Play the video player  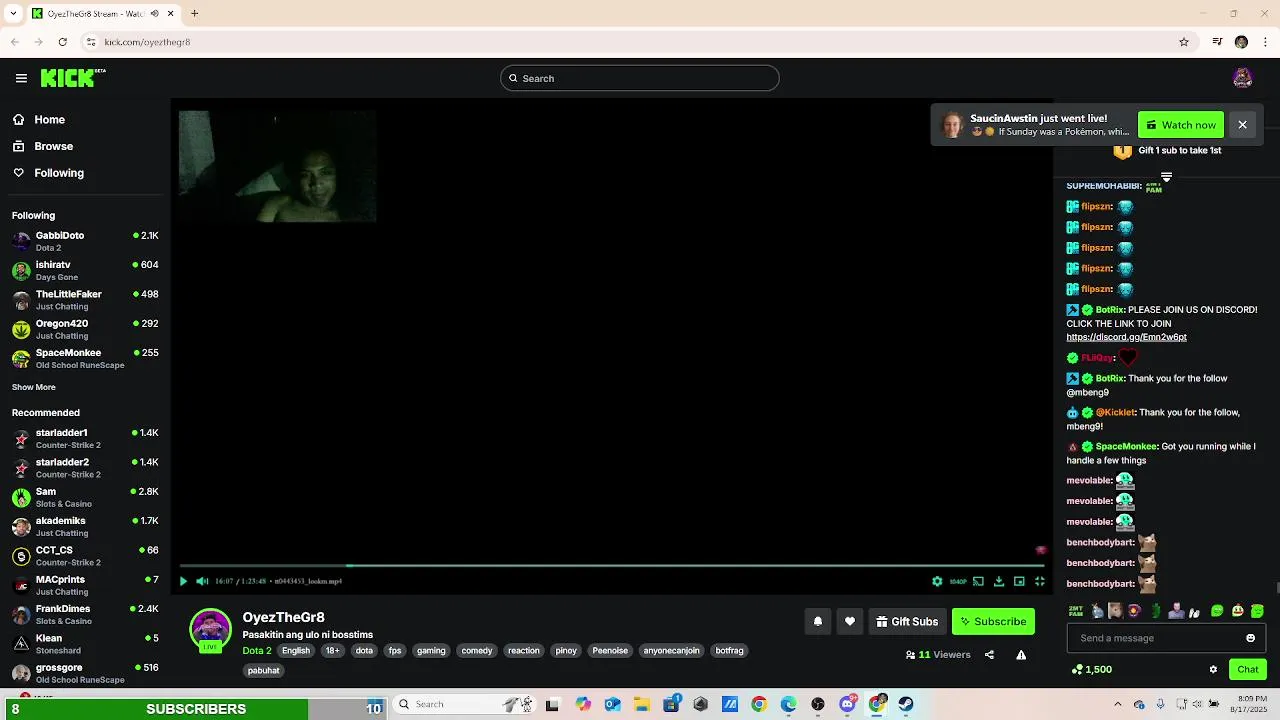(x=183, y=581)
